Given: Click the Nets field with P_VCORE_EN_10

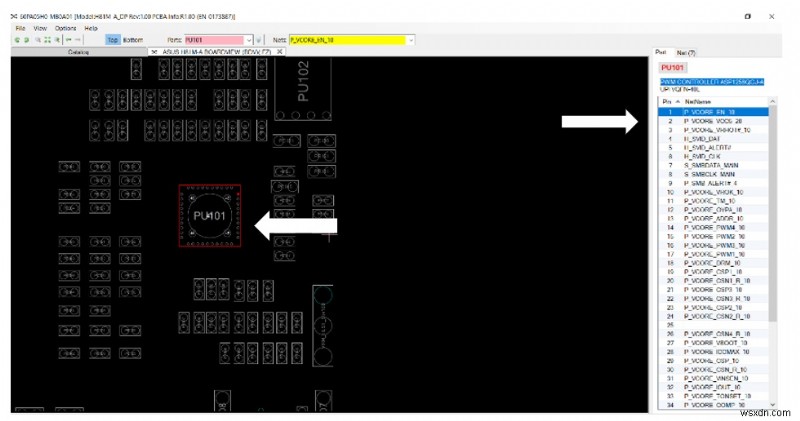Looking at the screenshot, I should pos(348,40).
